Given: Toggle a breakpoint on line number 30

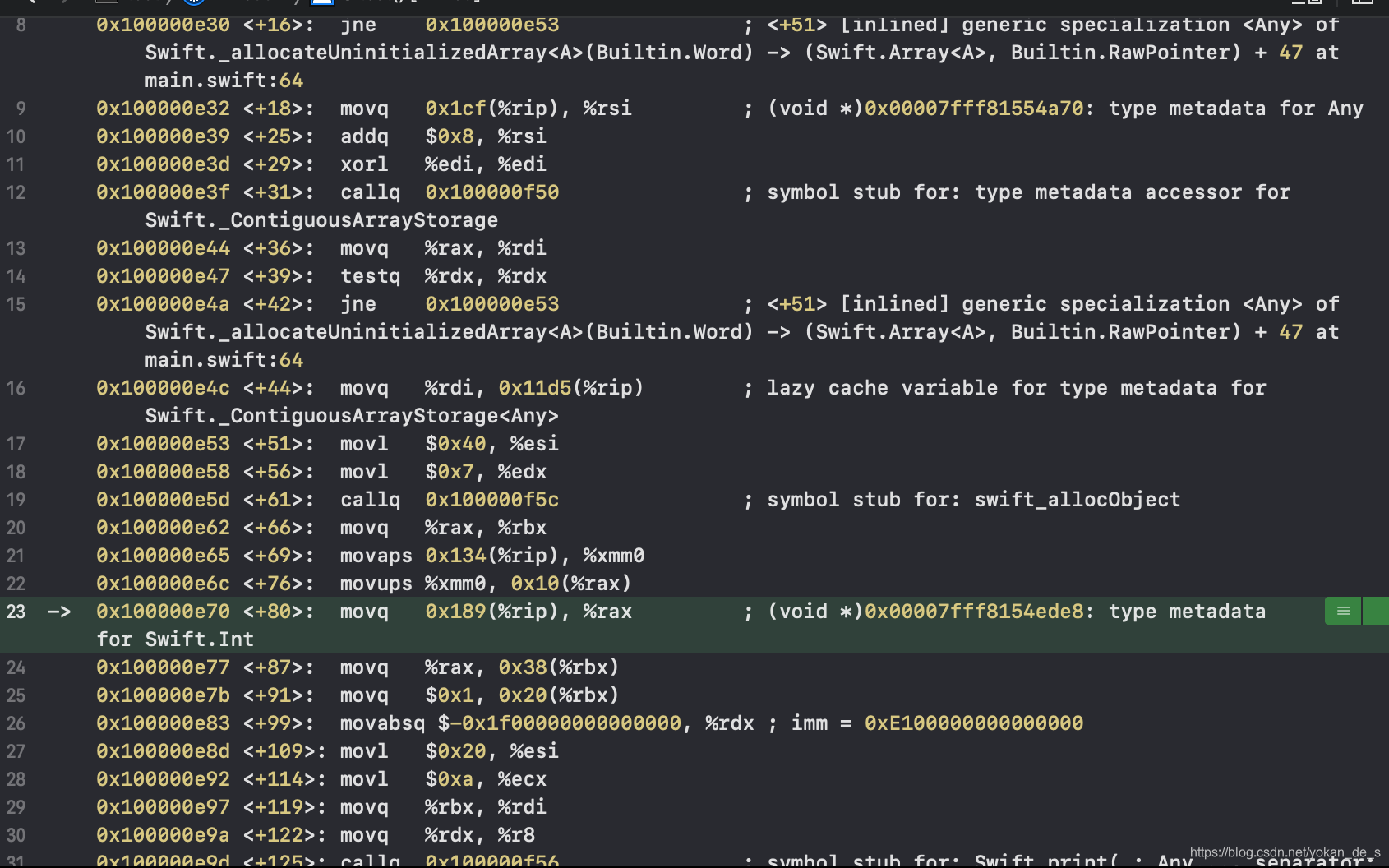Looking at the screenshot, I should tap(16, 835).
